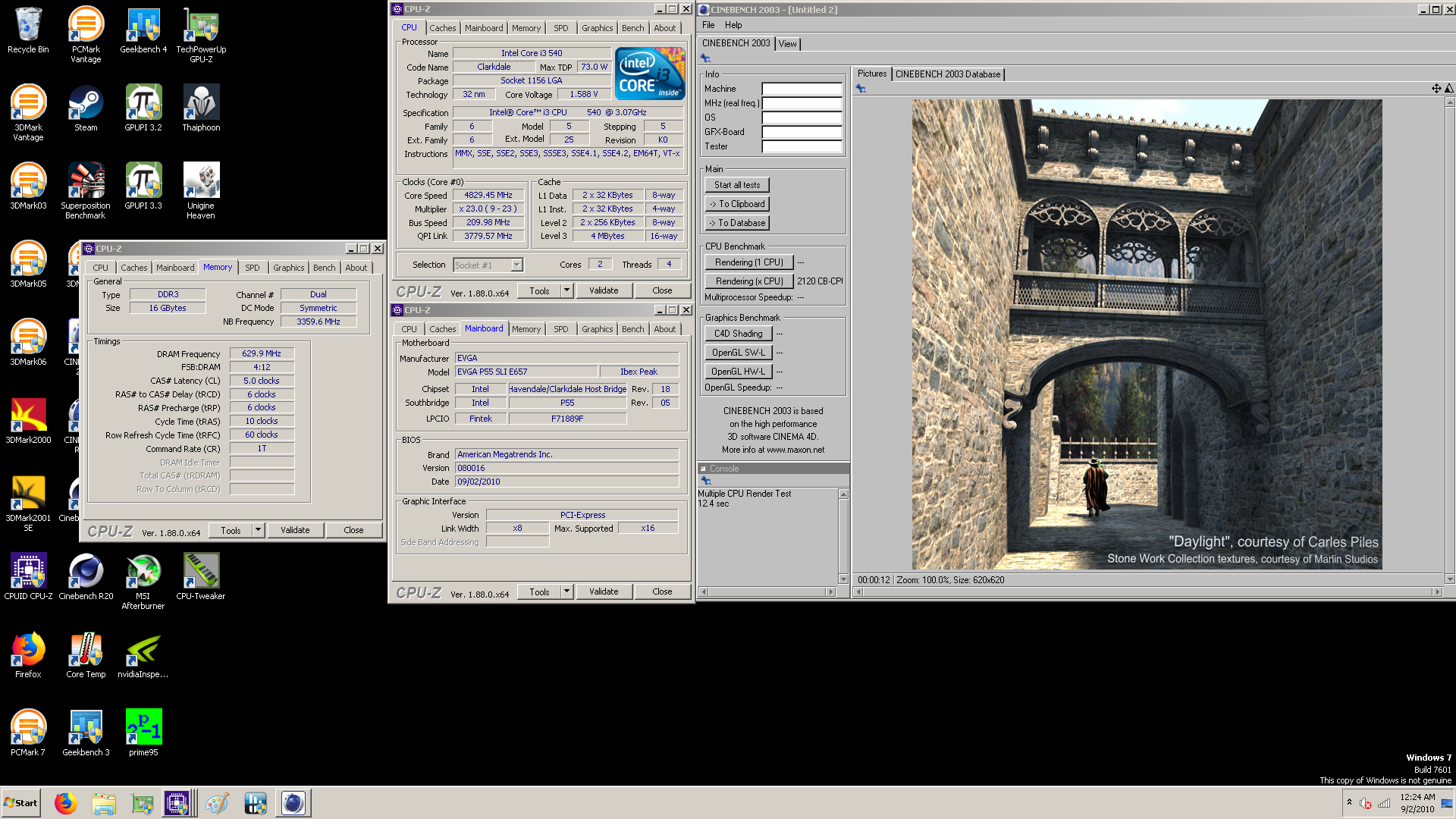Viewport: 1456px width, 819px height.
Task: Click Start all tests button
Action: 737,185
